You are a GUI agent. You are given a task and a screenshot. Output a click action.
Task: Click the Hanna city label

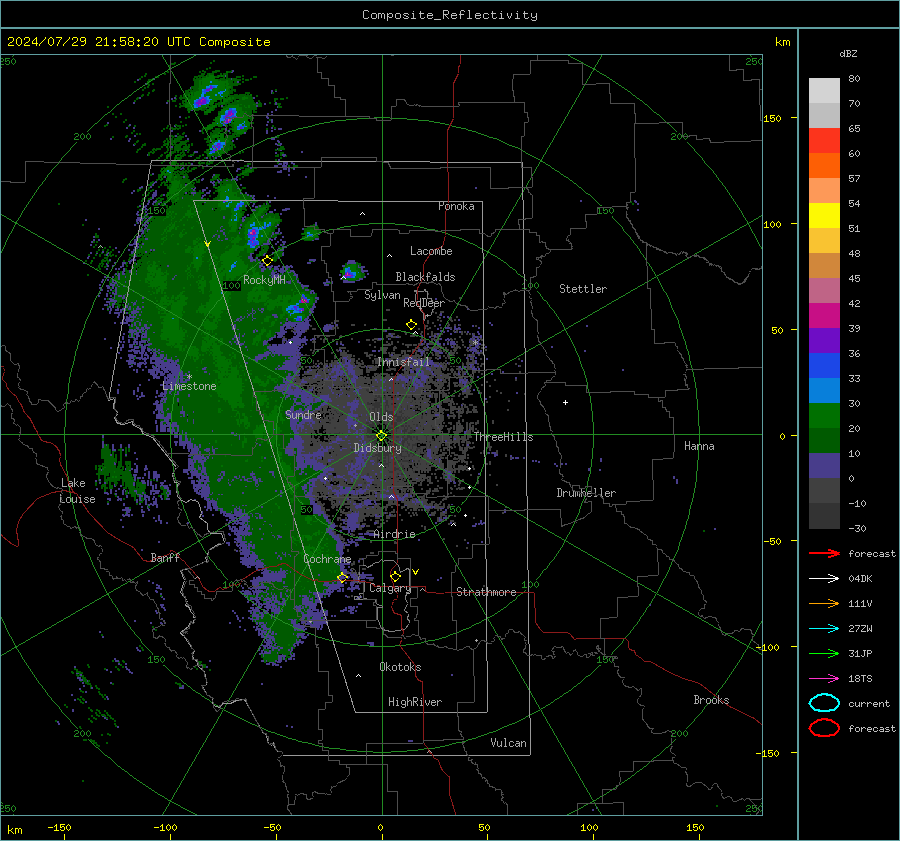coord(699,446)
